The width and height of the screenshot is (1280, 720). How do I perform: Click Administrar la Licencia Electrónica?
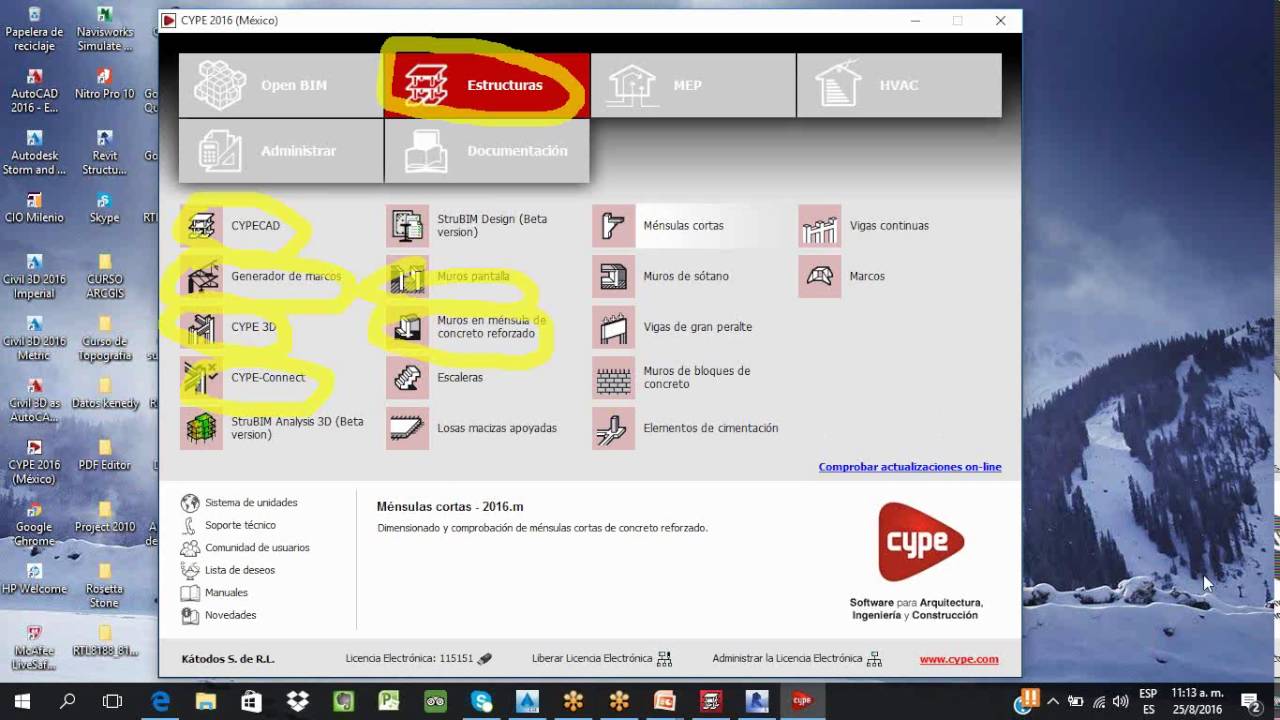(x=797, y=659)
